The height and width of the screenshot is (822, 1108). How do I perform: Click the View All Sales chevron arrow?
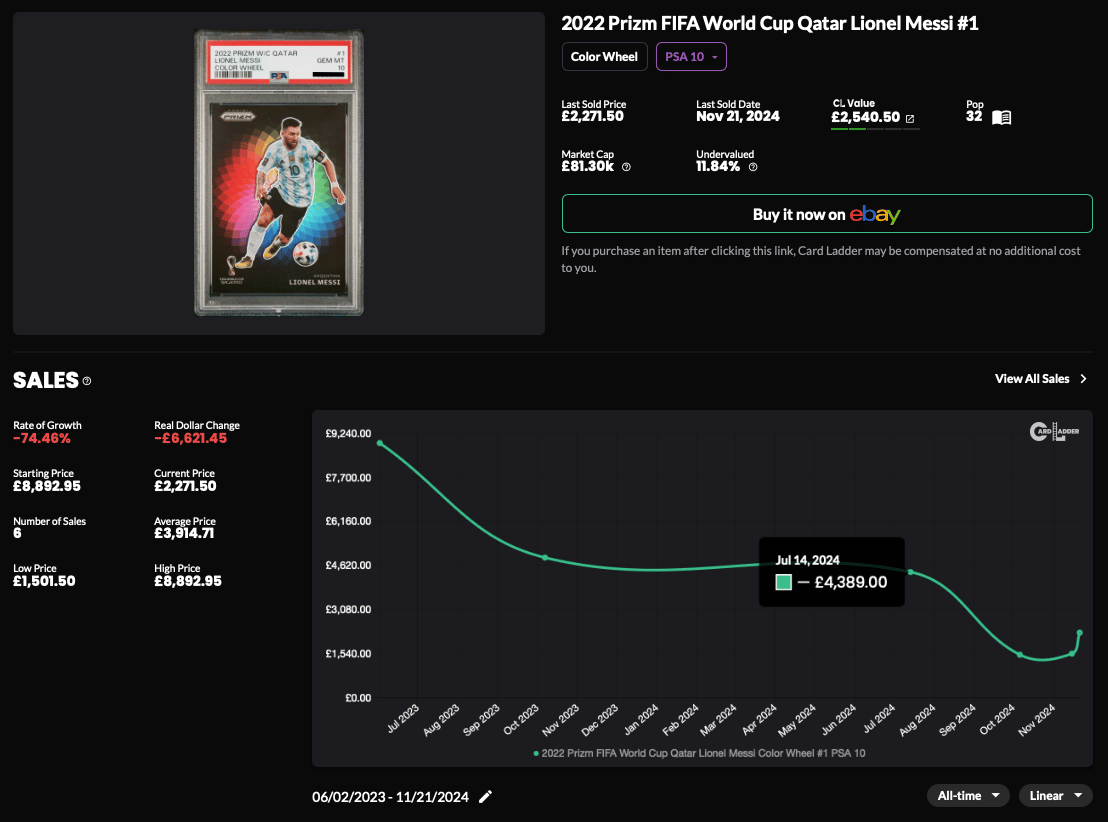1083,379
